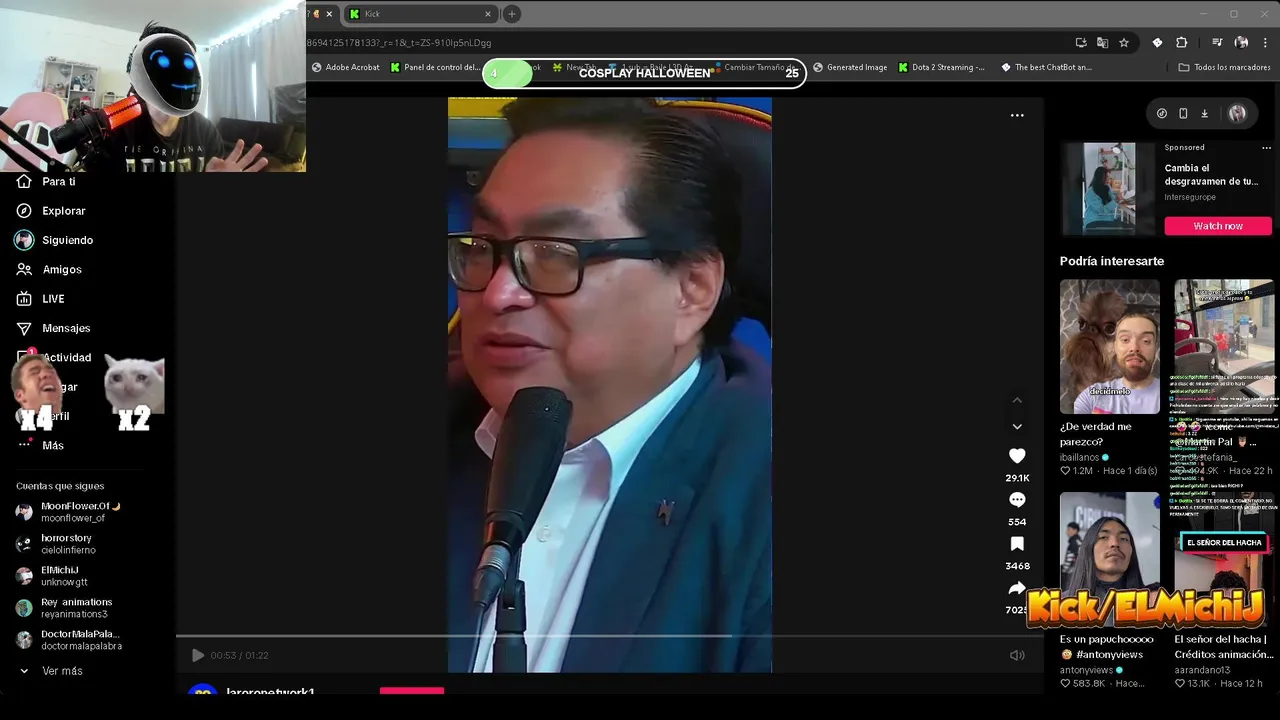
Task: Open the LIVE section
Action: click(42, 299)
